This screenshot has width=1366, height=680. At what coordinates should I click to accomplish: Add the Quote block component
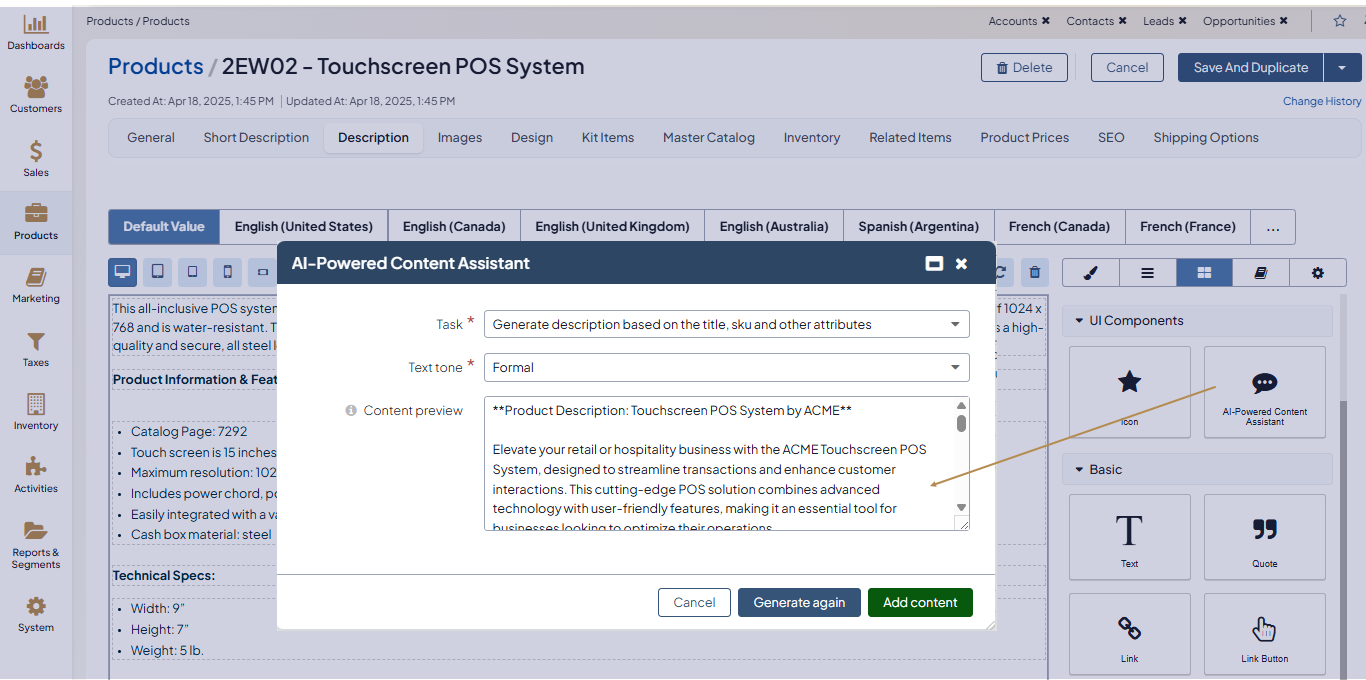(1264, 537)
